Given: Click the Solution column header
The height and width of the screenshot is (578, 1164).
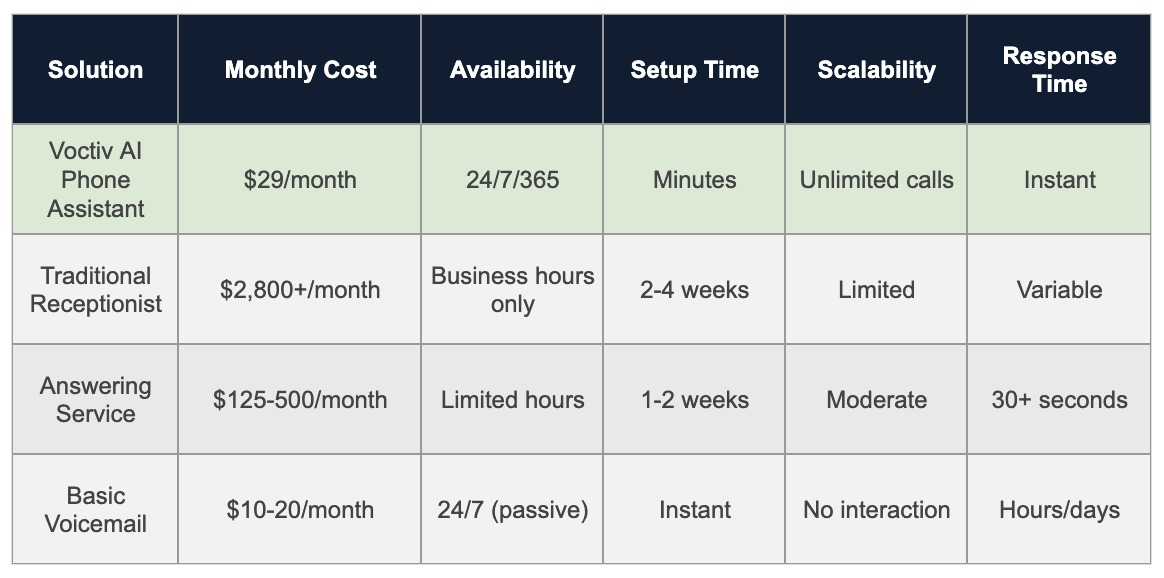Looking at the screenshot, I should tap(96, 70).
